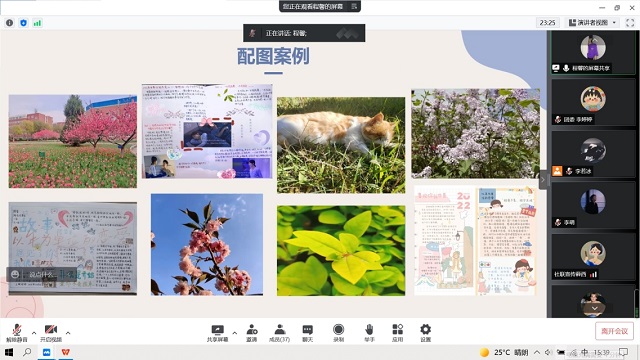
Task: Select the 社联宣传部 participant tile
Action: [593, 256]
